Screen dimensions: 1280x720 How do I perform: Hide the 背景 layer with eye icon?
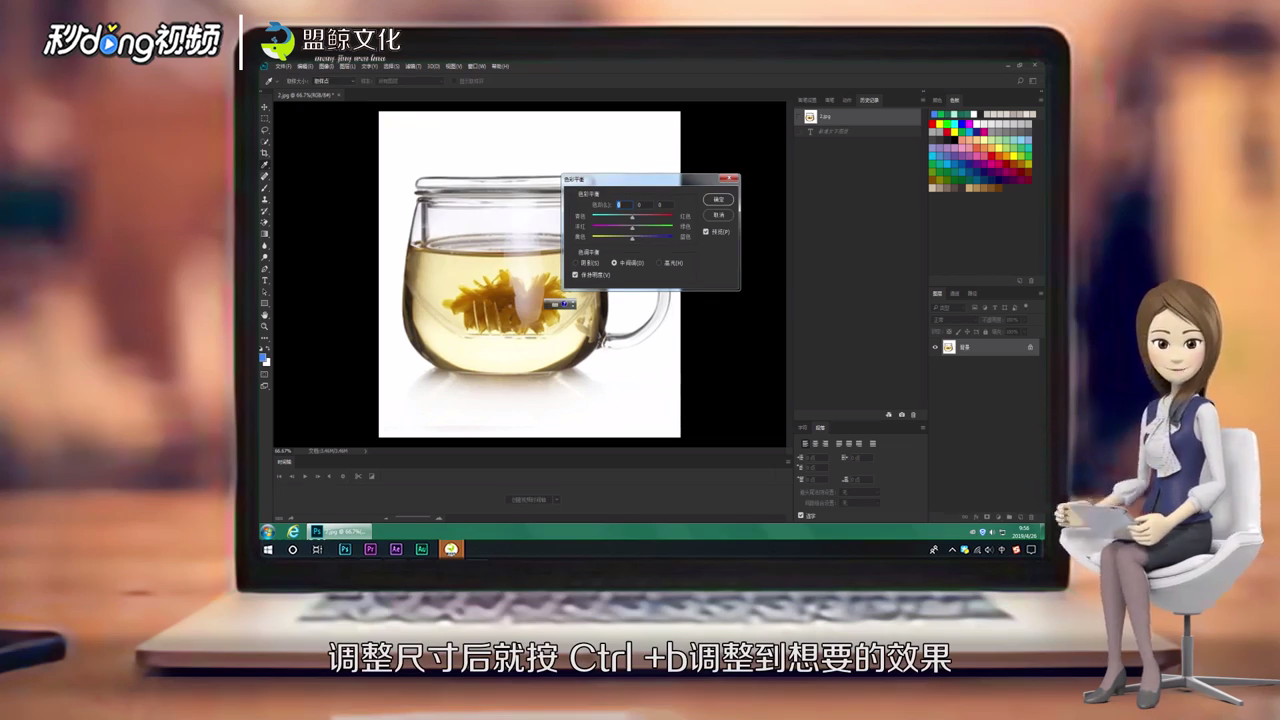pyautogui.click(x=935, y=347)
